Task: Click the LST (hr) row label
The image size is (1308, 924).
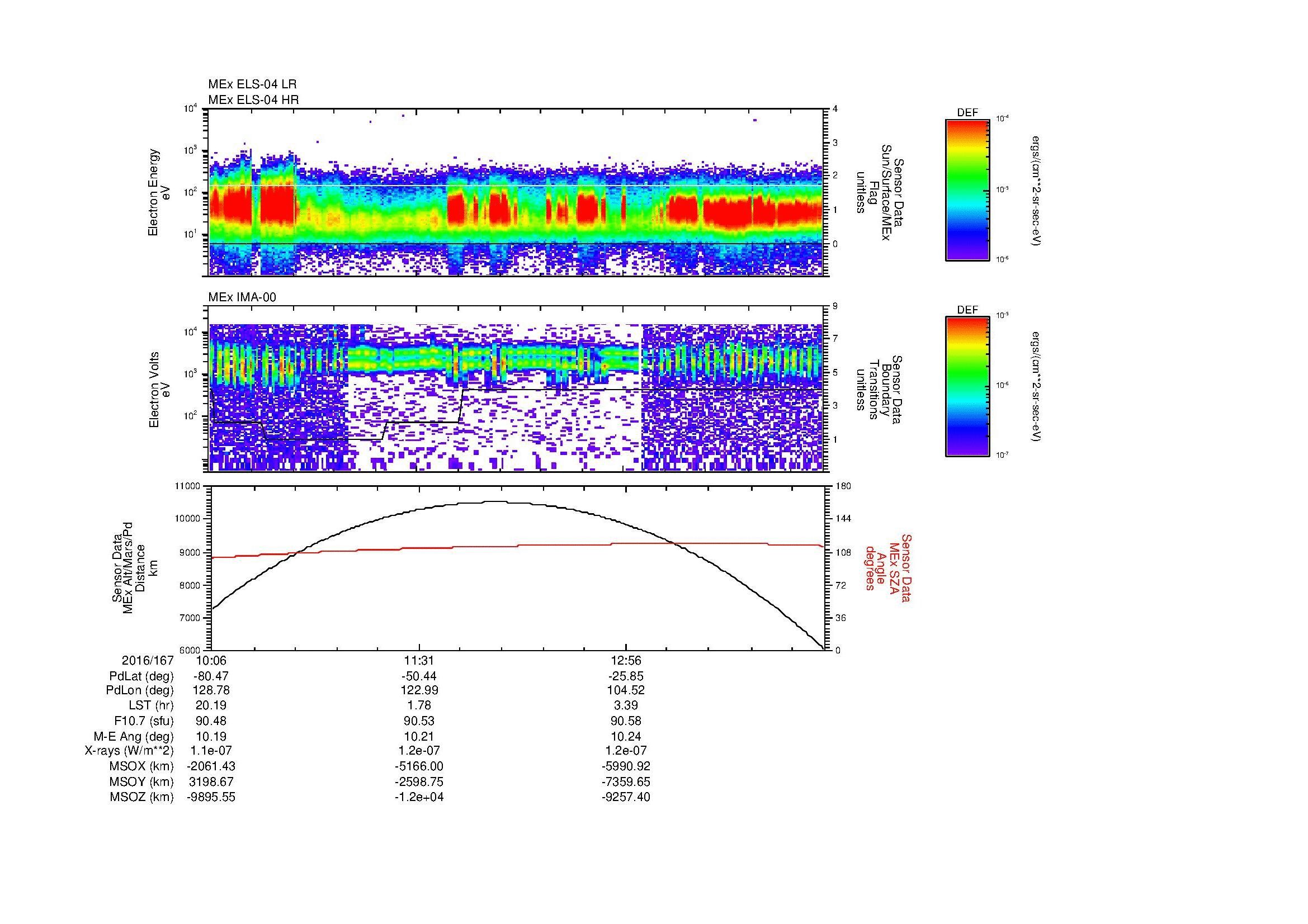Action: (x=151, y=706)
